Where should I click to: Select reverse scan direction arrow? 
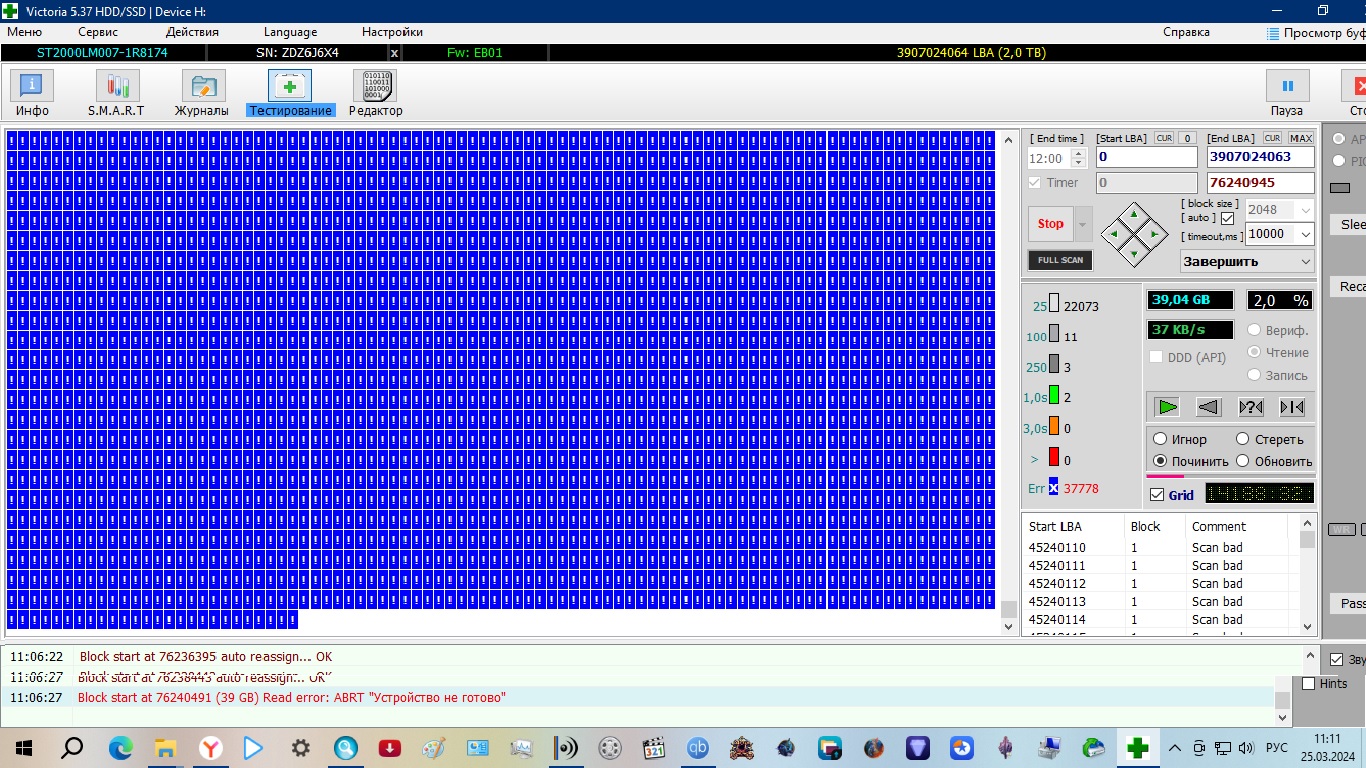(x=1209, y=407)
